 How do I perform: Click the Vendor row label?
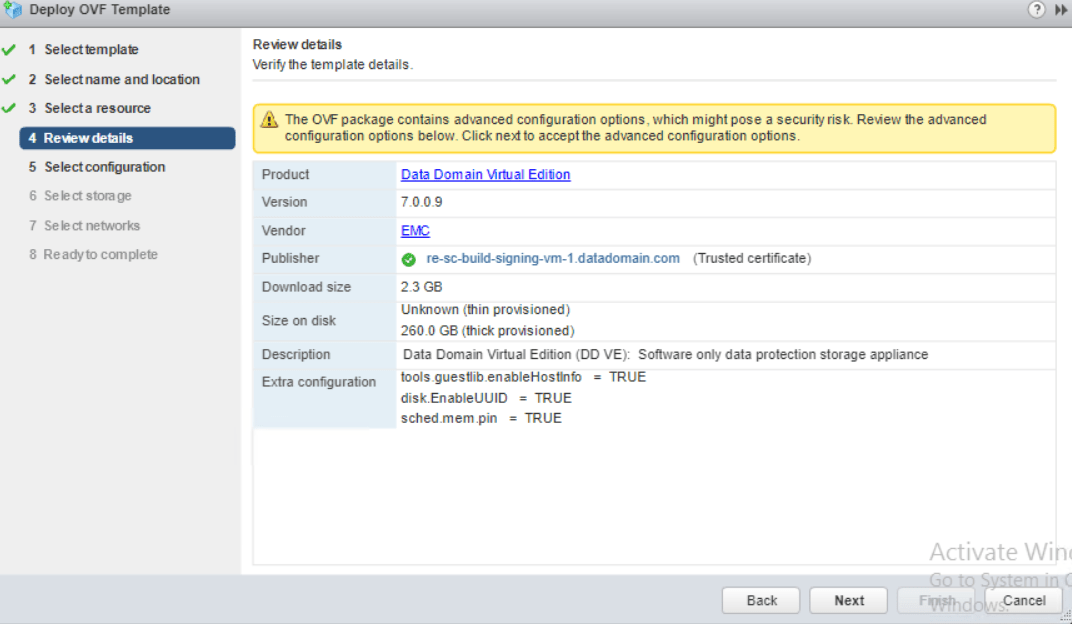coord(284,231)
